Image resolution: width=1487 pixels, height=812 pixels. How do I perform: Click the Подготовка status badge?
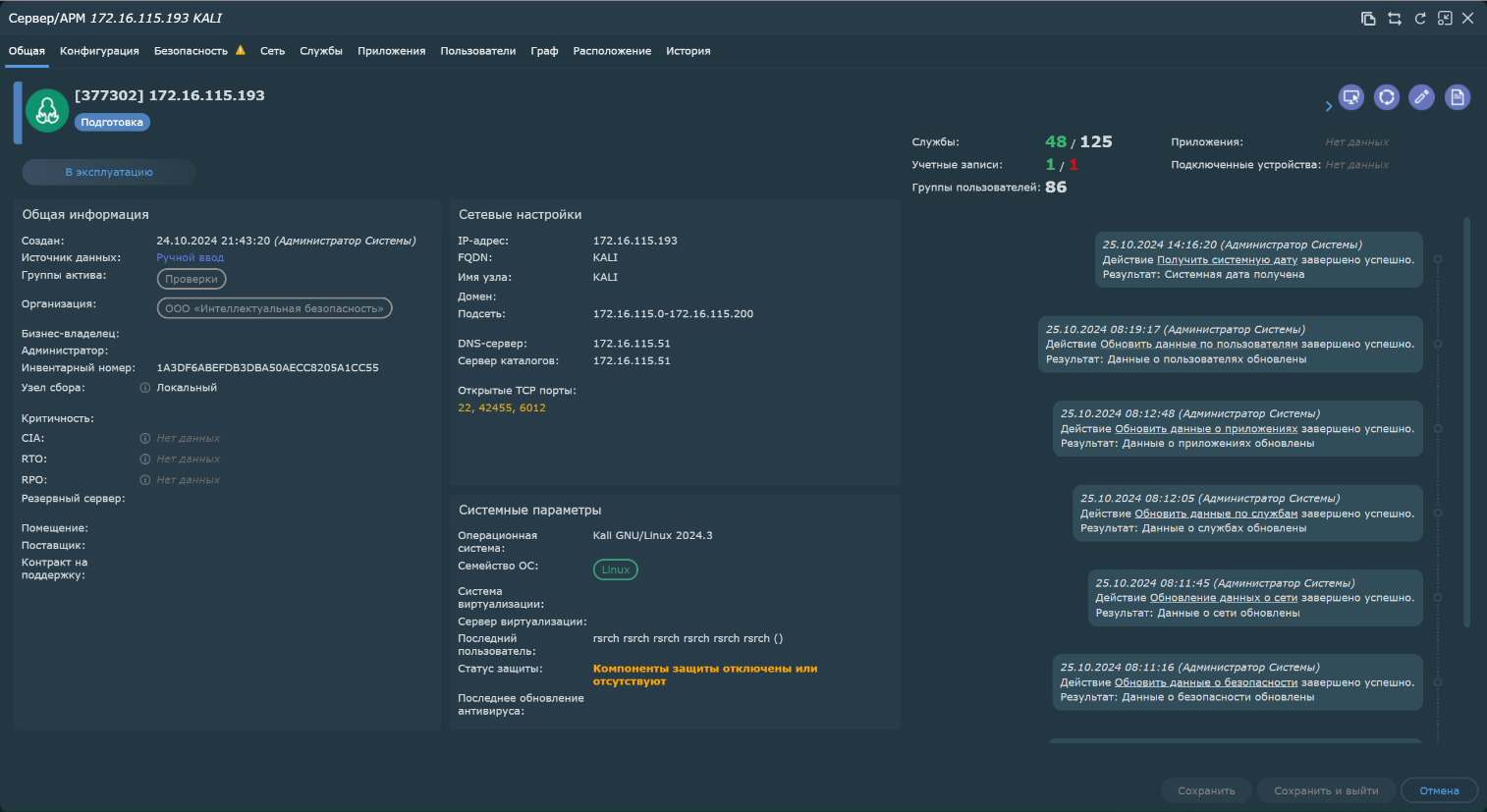click(x=112, y=123)
